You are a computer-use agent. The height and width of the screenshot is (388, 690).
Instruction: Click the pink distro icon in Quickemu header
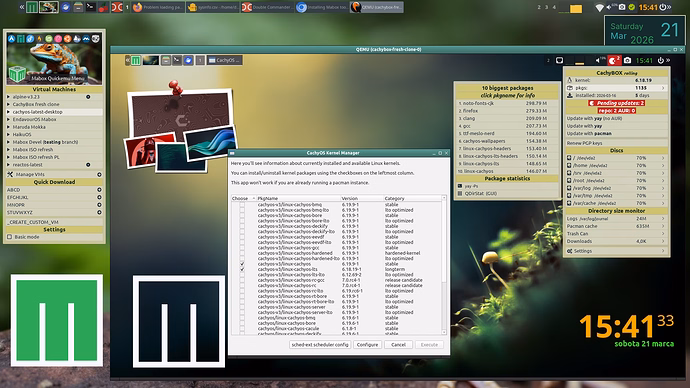pyautogui.click(x=58, y=39)
